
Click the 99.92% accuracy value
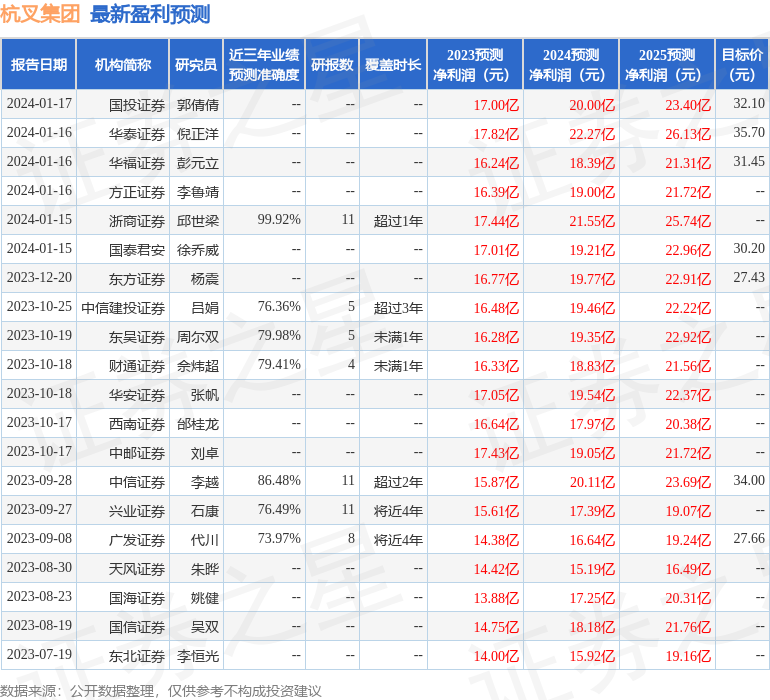pos(279,219)
